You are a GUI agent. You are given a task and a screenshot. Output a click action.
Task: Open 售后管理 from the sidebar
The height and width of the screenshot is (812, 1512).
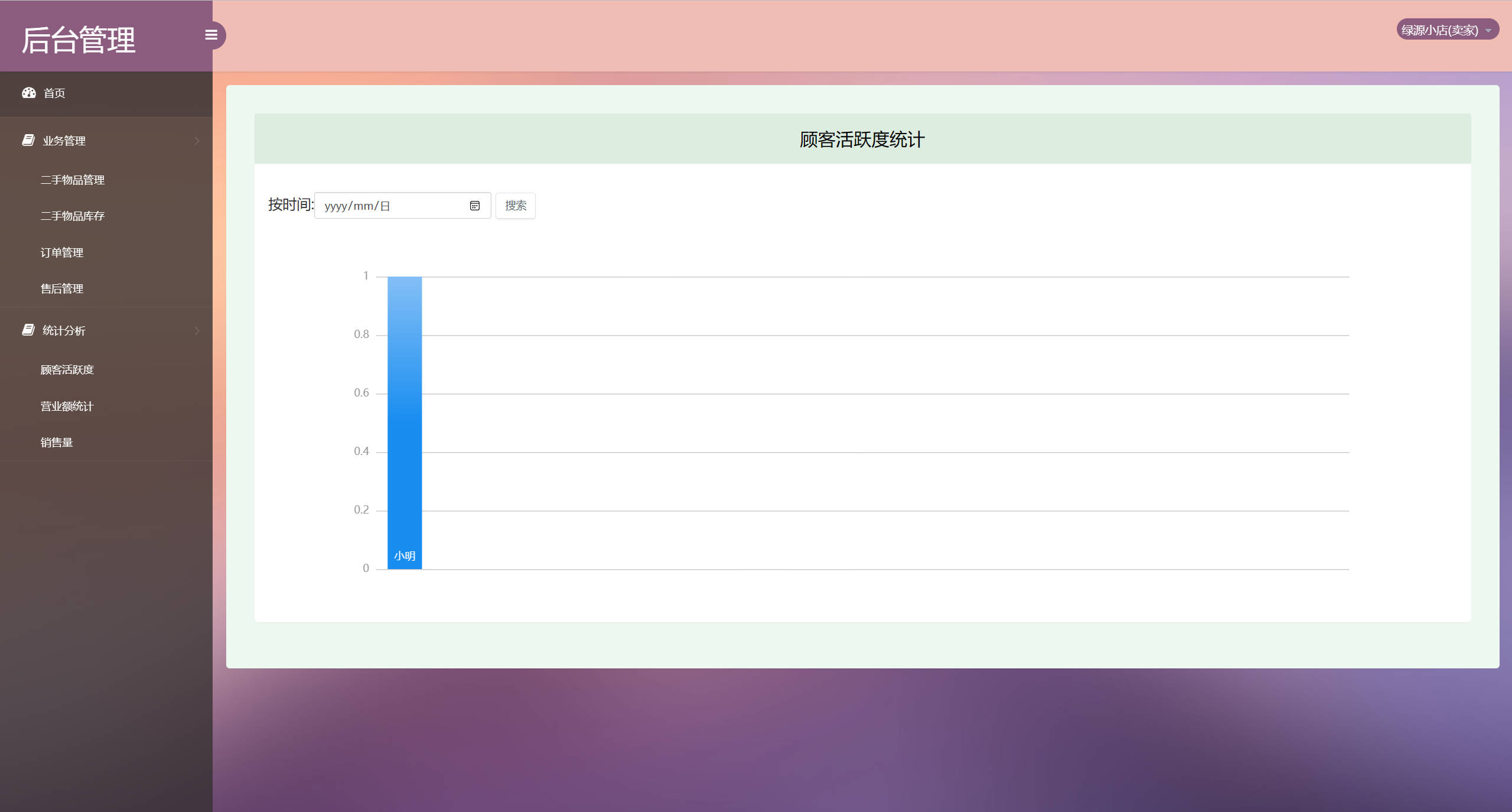click(61, 288)
